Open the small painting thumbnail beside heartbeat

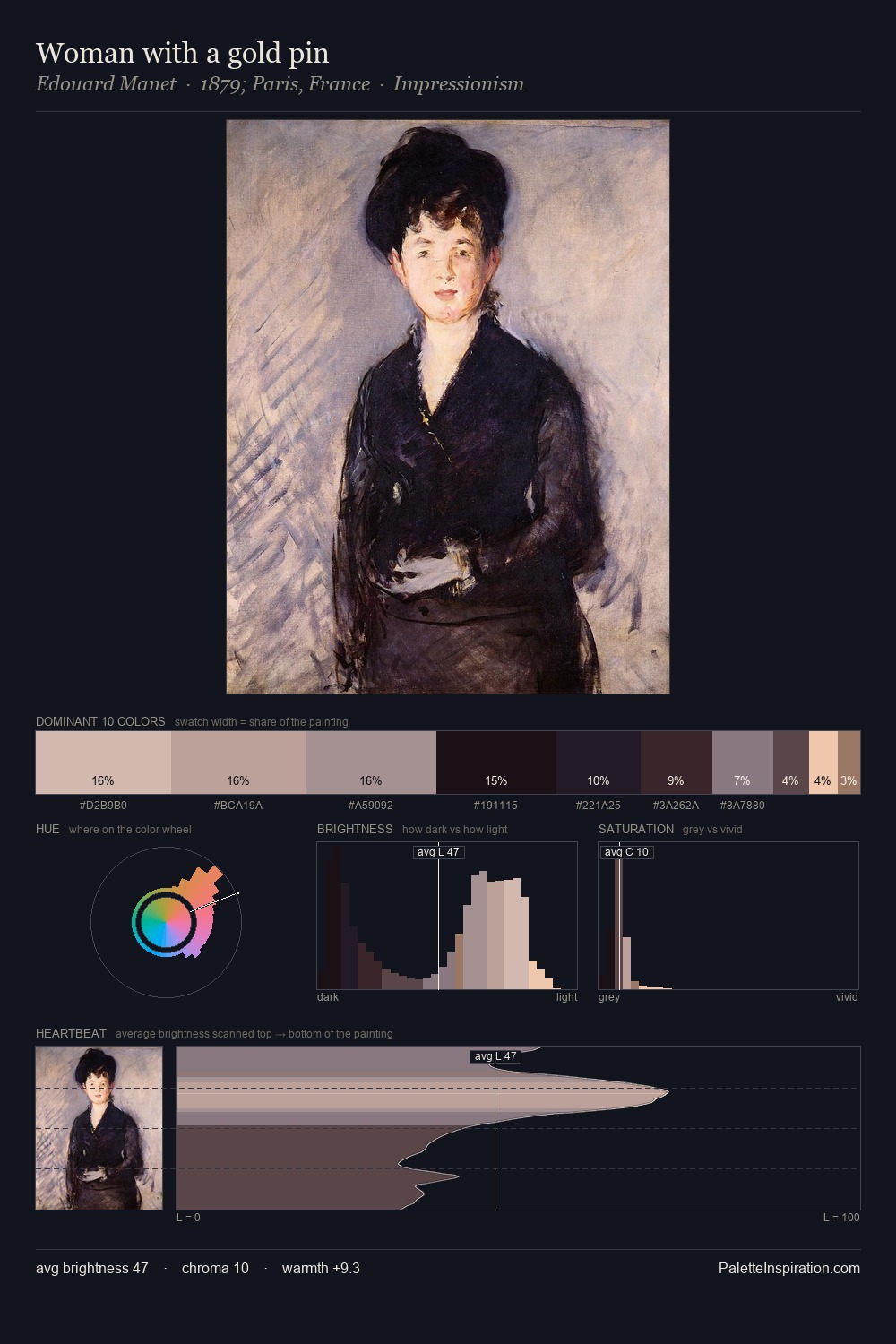pos(99,1128)
